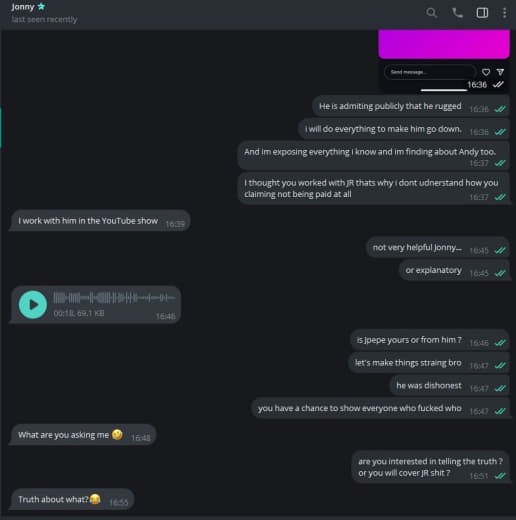Play the 00:18 voice message
This screenshot has width=516, height=520.
[x=33, y=305]
